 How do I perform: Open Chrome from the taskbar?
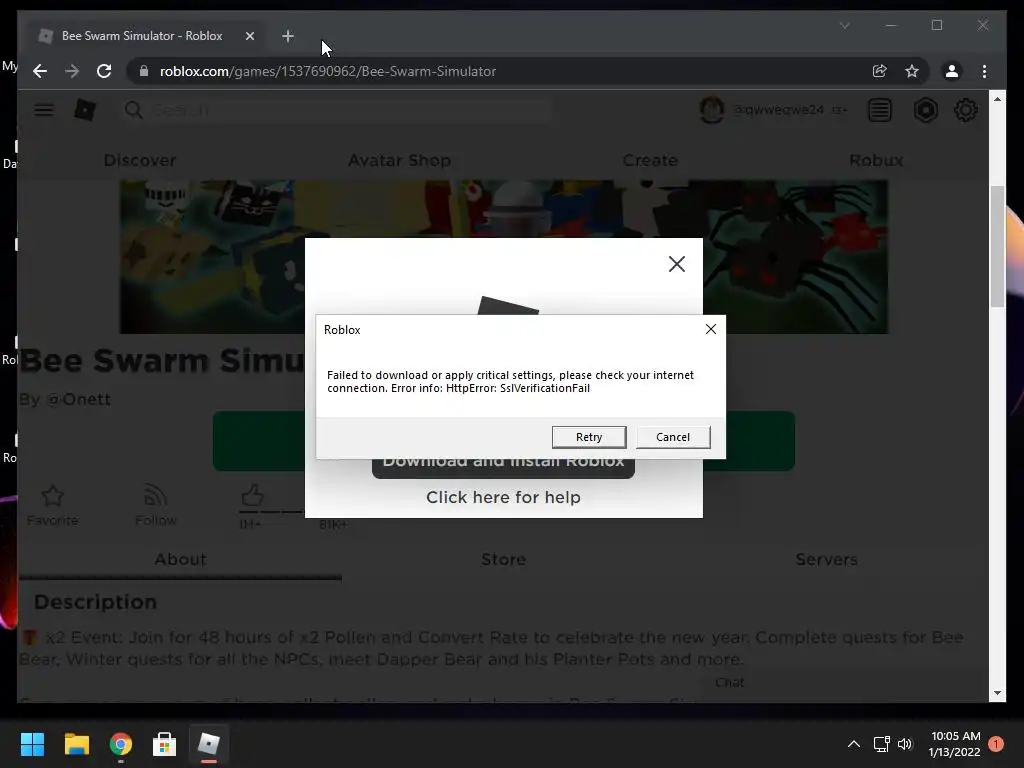click(x=121, y=744)
